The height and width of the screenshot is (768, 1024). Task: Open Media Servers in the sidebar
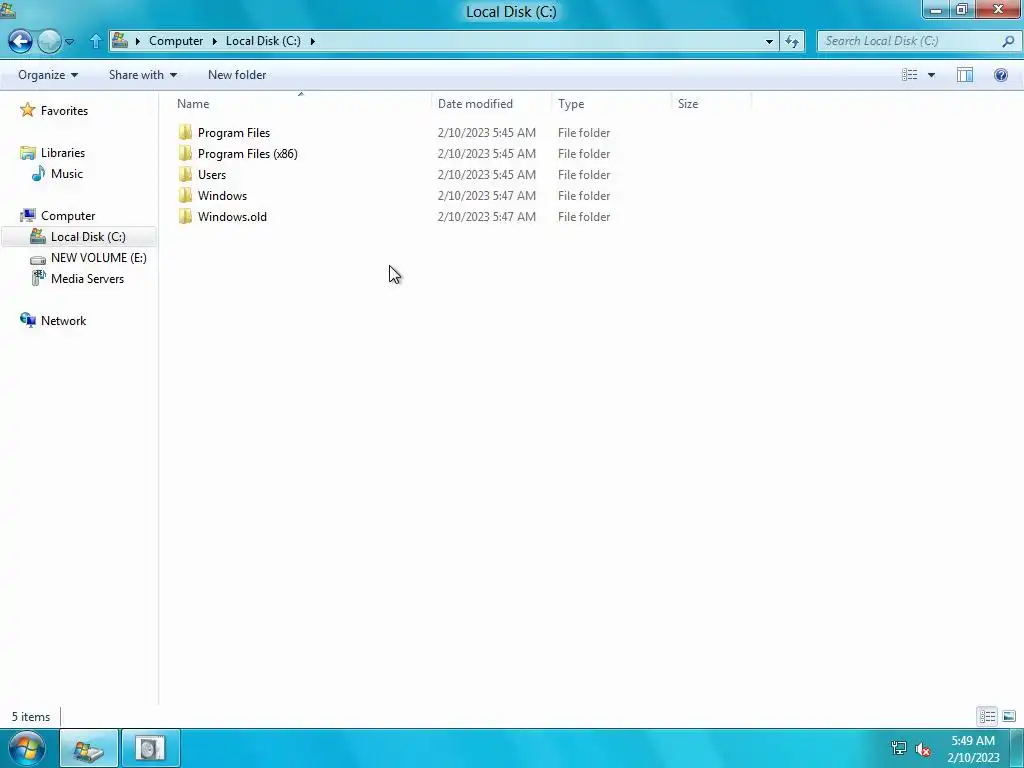(88, 279)
